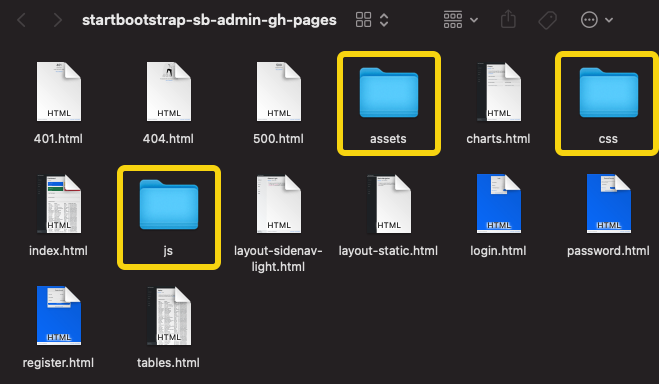Click the Share toolbar icon
The height and width of the screenshot is (384, 659).
pos(508,19)
